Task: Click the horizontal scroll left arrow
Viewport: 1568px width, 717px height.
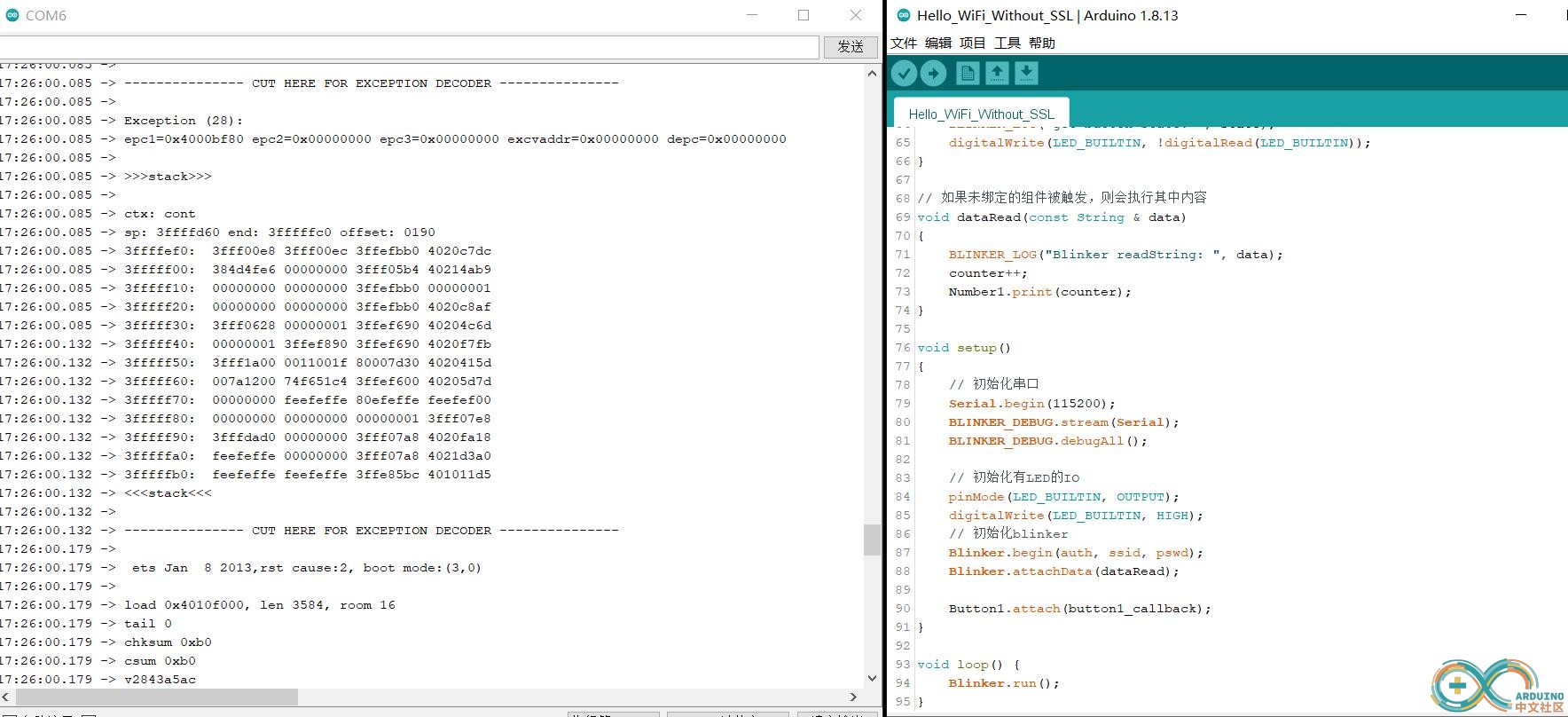Action: [x=4, y=697]
